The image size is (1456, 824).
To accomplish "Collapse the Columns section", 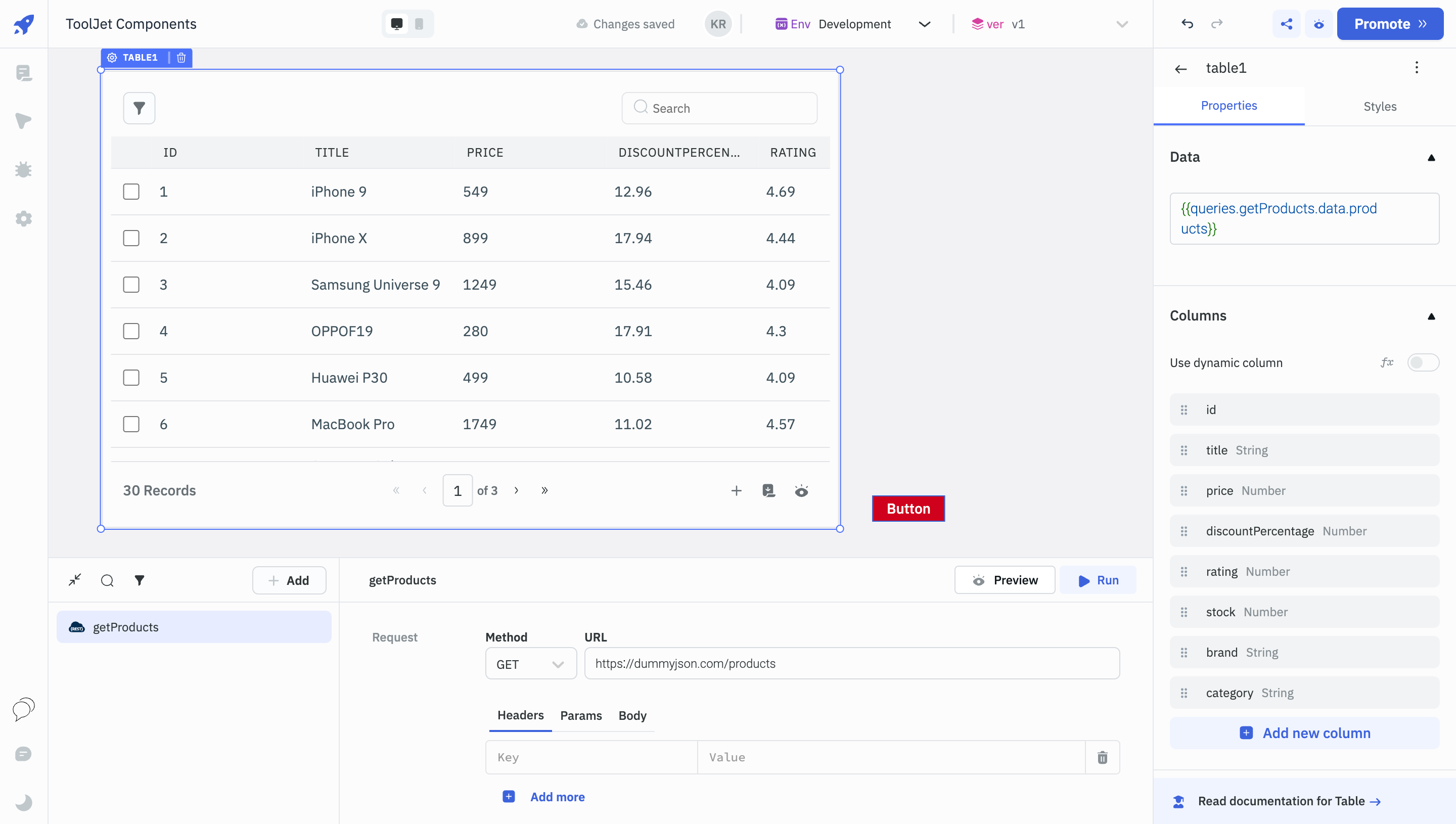I will click(1431, 316).
